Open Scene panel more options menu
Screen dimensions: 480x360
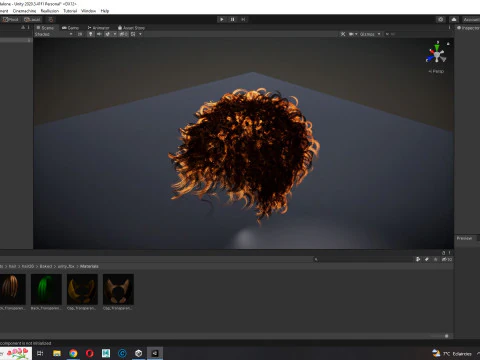449,28
